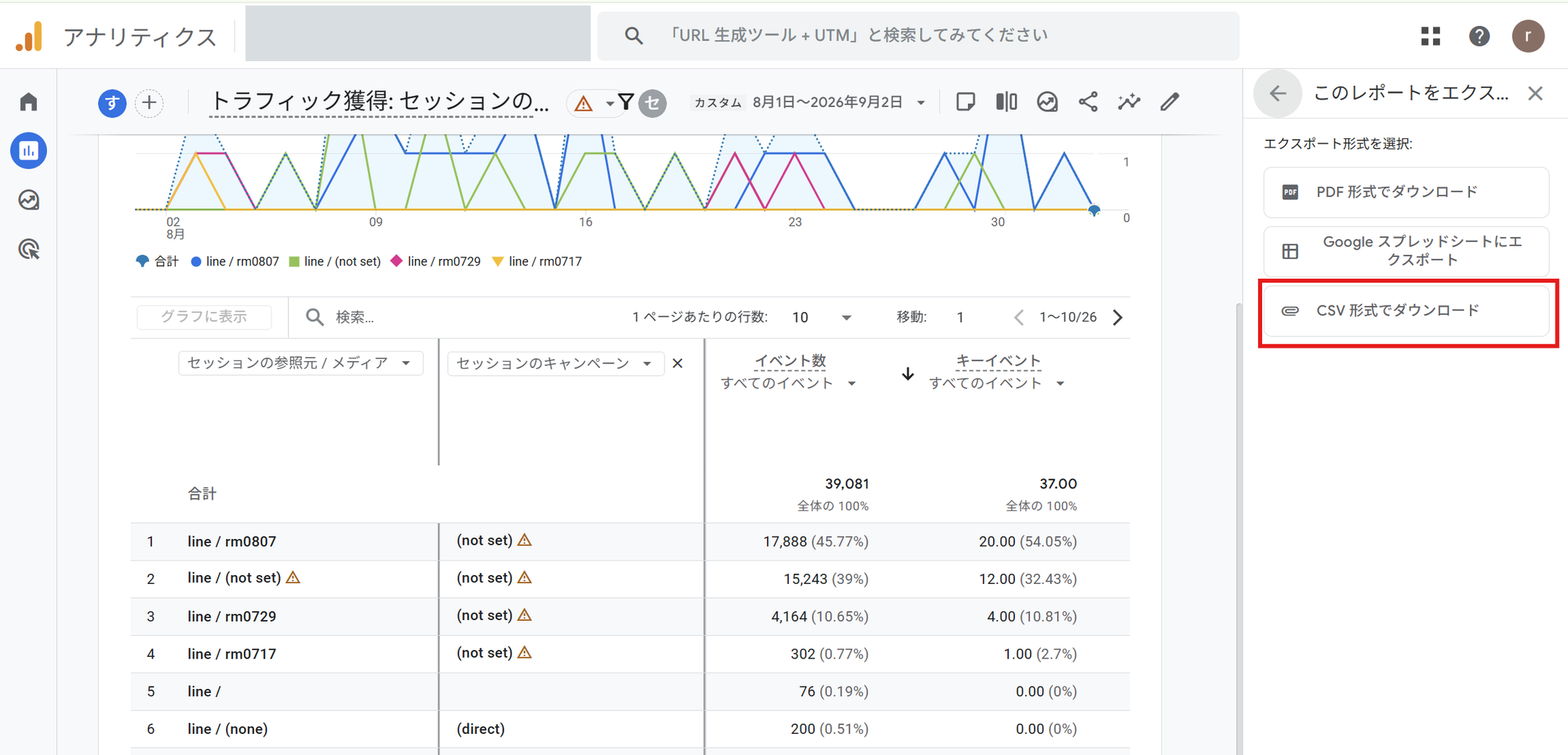Viewport: 1568px width, 755px height.
Task: Open セッションの参照元 / メディア dimension dropdown
Action: click(300, 363)
